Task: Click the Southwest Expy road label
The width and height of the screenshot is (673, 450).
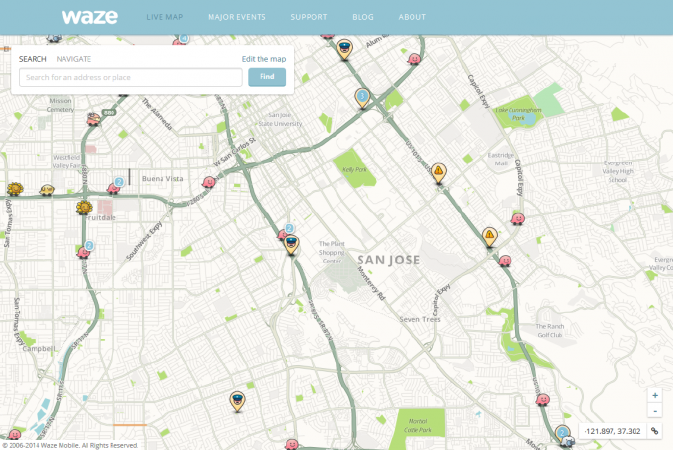Action: coord(144,241)
